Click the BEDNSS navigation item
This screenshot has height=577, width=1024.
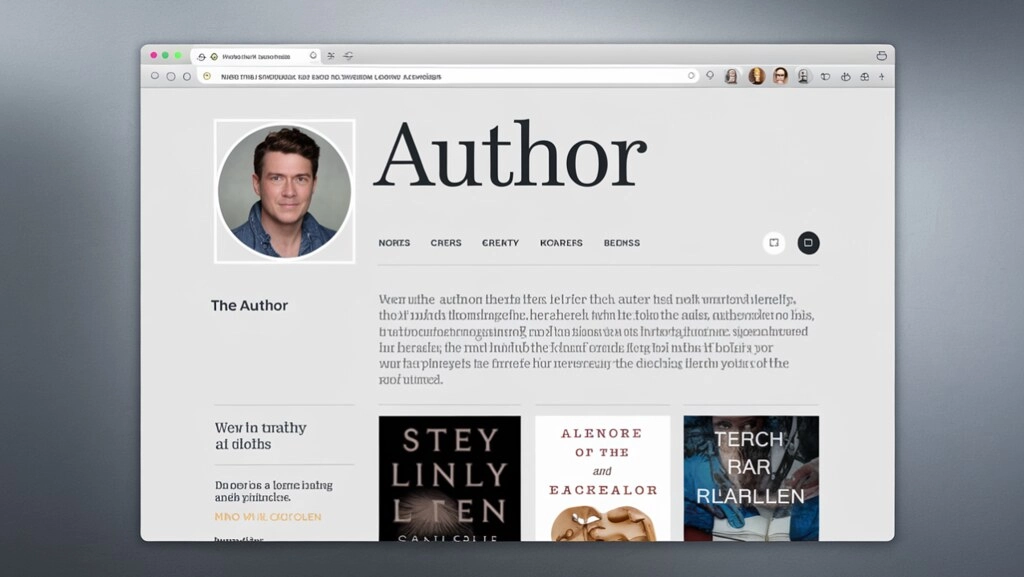point(622,243)
